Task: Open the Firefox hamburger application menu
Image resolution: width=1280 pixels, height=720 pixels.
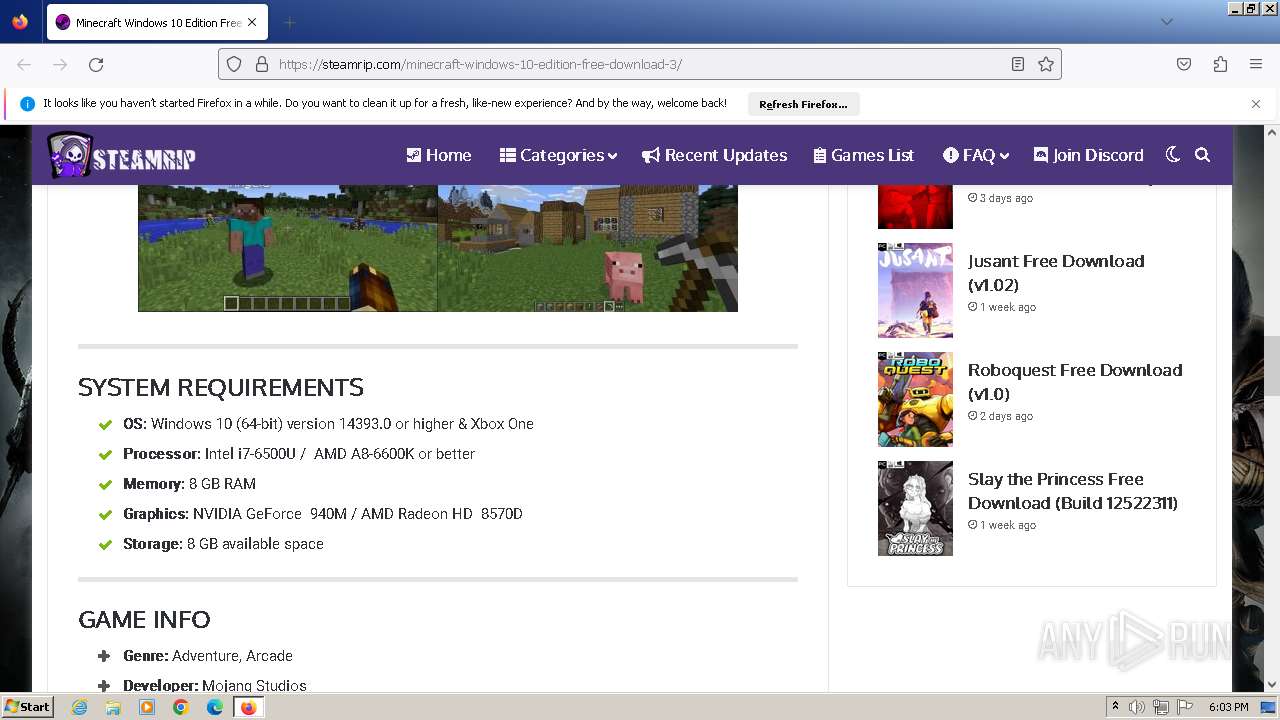Action: (x=1256, y=64)
